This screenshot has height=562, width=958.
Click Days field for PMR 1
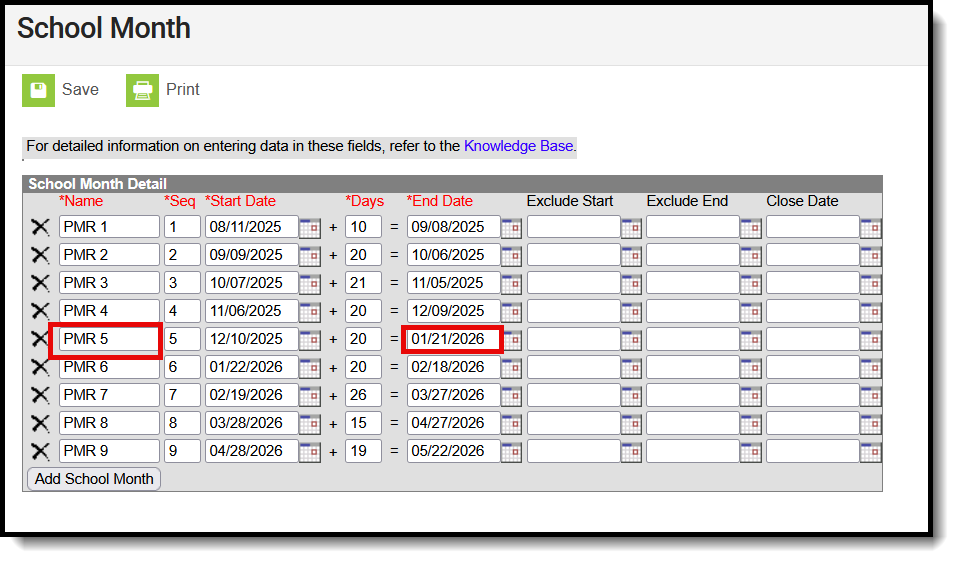(363, 227)
